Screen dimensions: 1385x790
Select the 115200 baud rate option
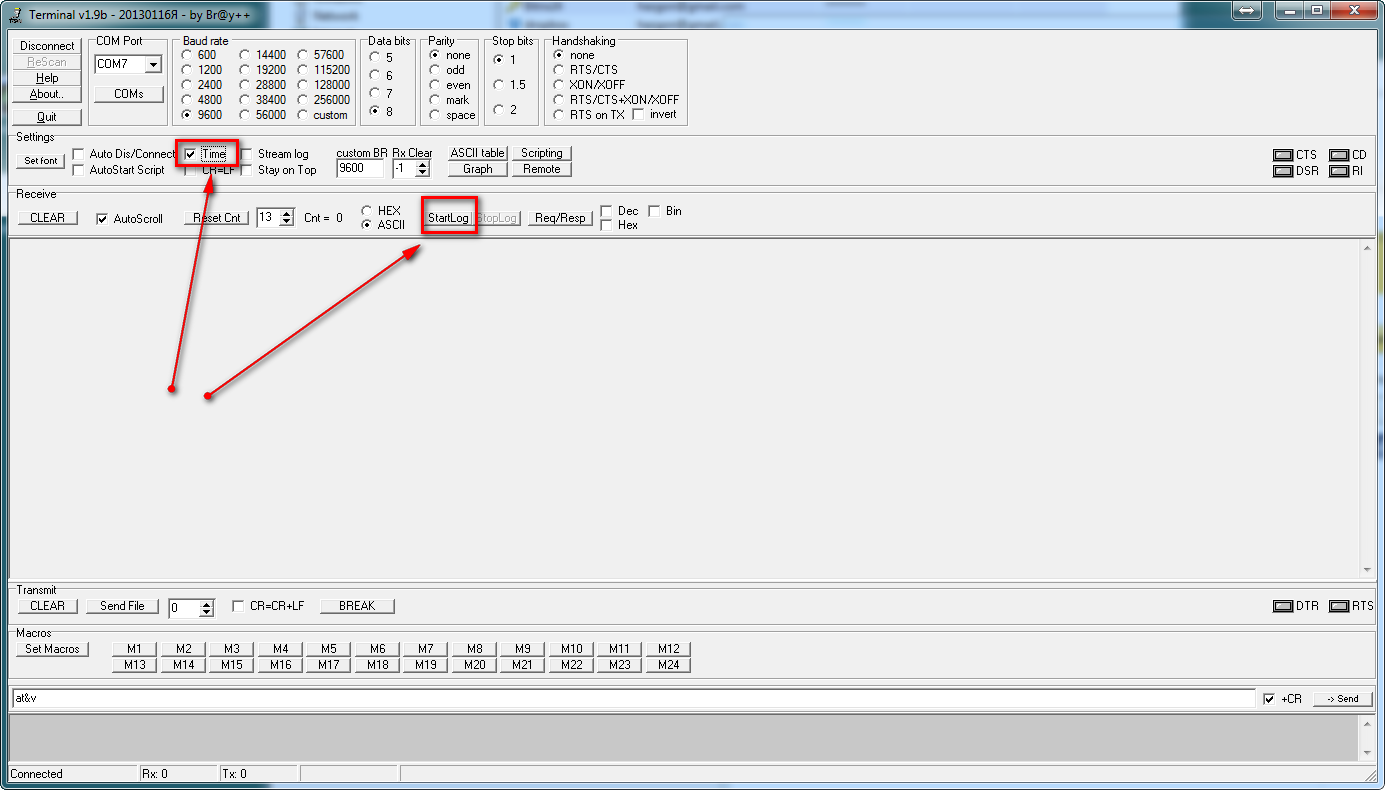click(304, 70)
